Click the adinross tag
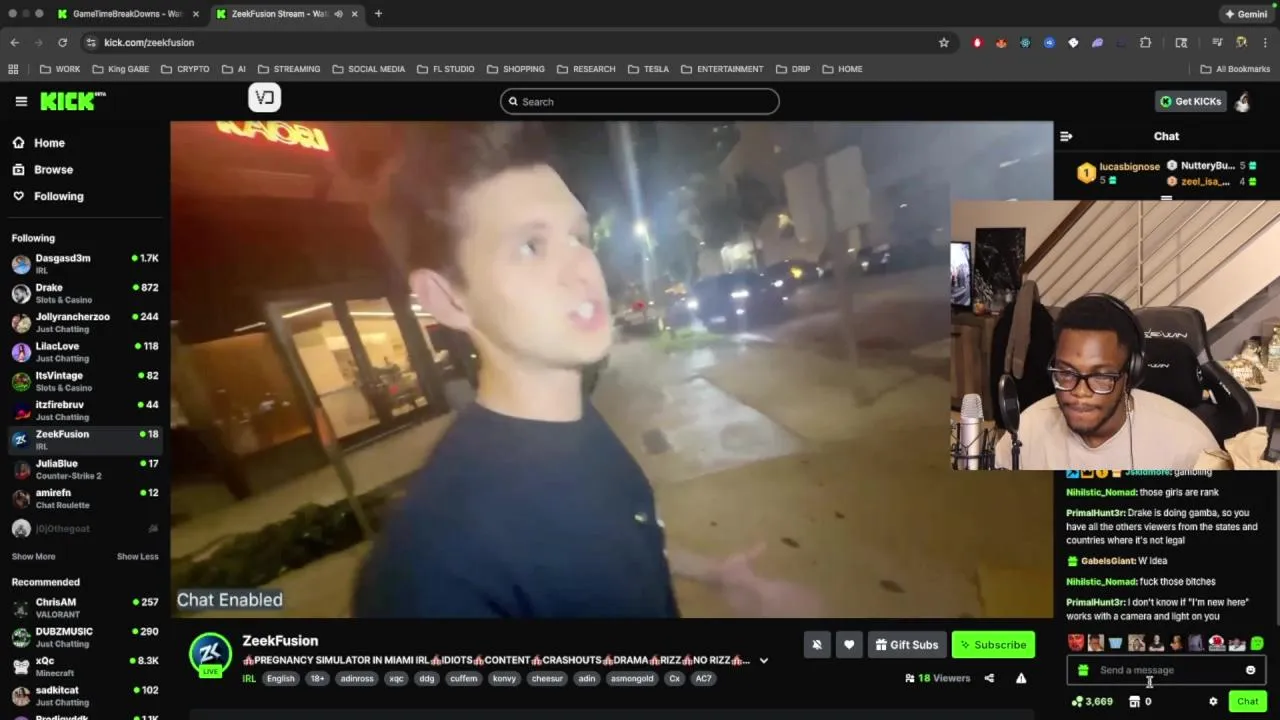 click(x=357, y=678)
